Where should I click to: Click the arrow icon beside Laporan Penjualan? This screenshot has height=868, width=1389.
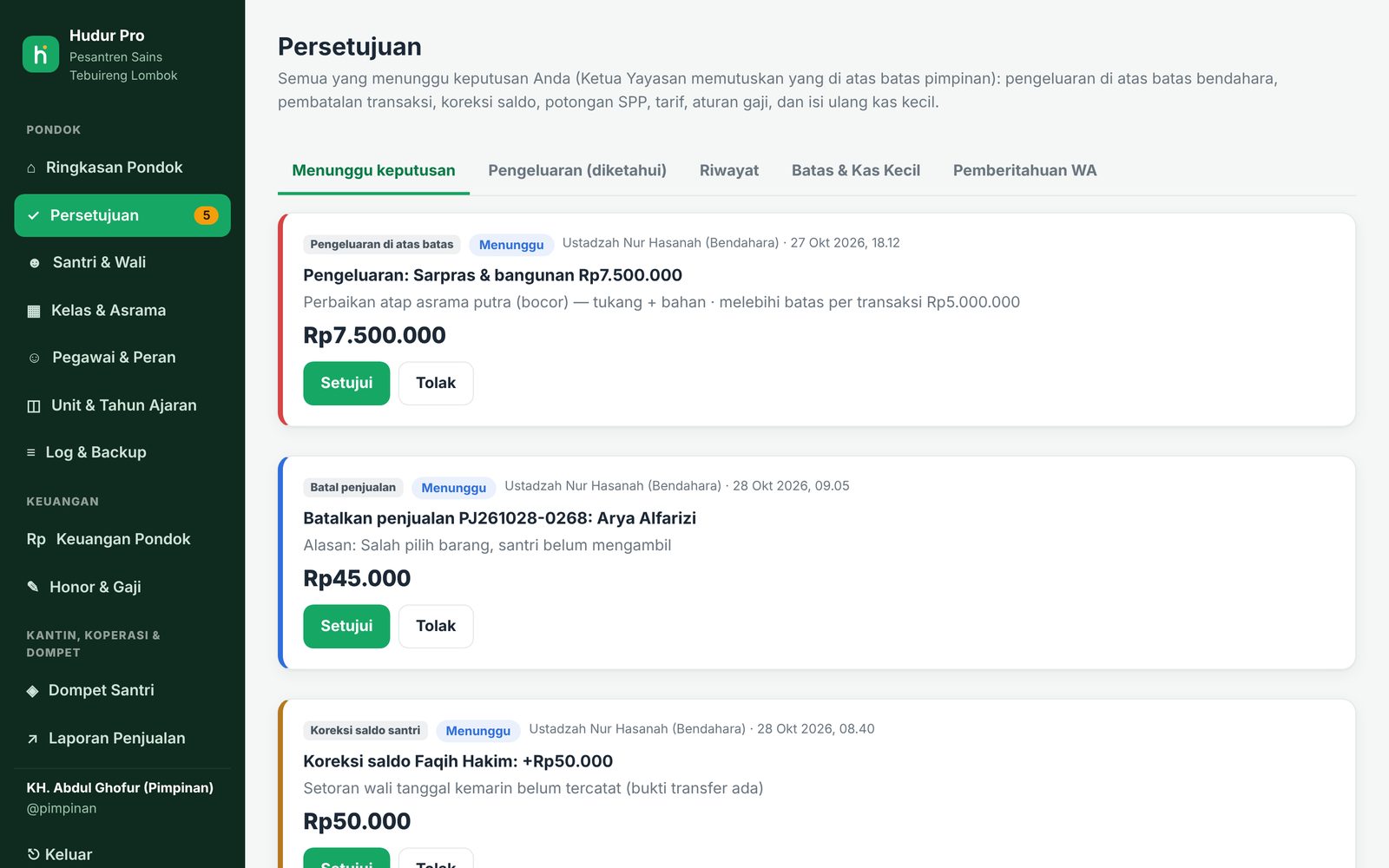pyautogui.click(x=32, y=739)
